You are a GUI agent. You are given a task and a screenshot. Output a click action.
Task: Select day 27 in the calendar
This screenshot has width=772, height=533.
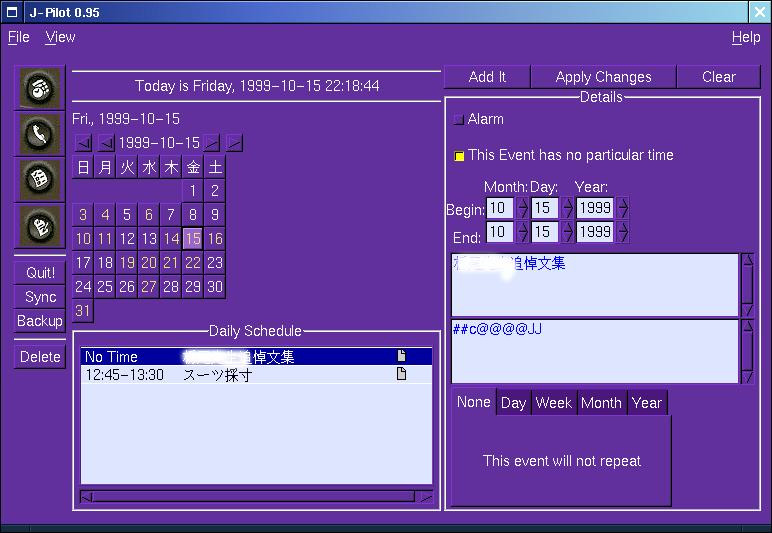[x=149, y=286]
